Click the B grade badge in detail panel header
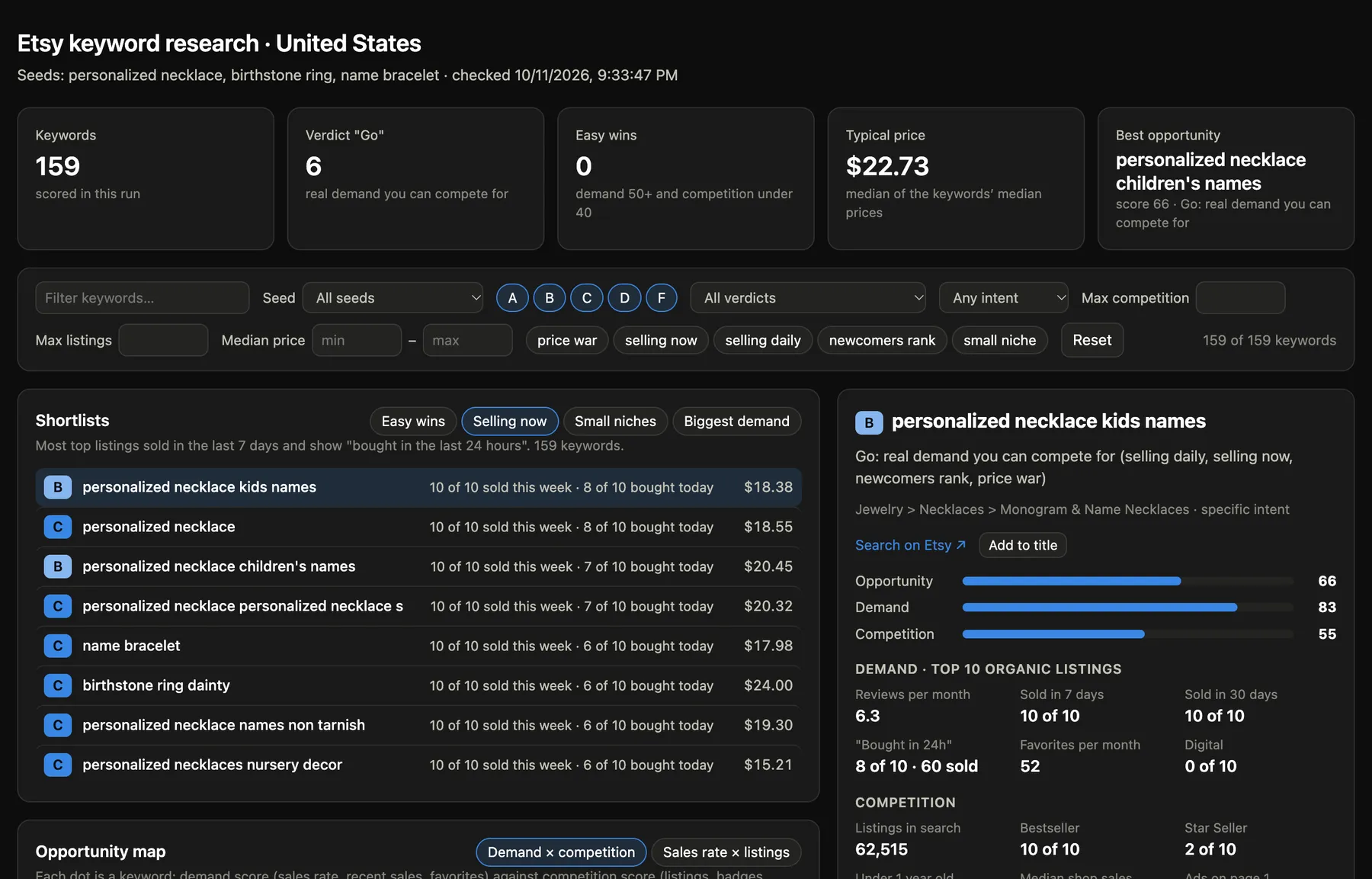 (869, 422)
